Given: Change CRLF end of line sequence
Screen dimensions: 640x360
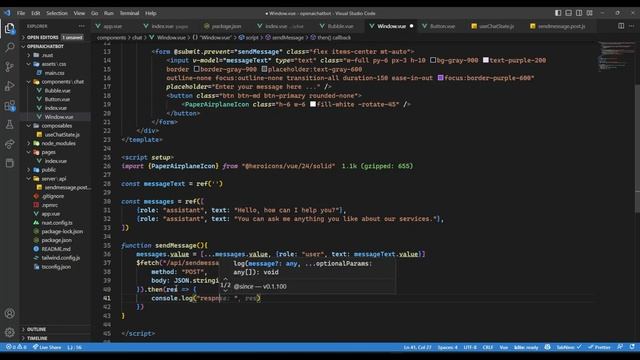Looking at the screenshot, I should 488,347.
